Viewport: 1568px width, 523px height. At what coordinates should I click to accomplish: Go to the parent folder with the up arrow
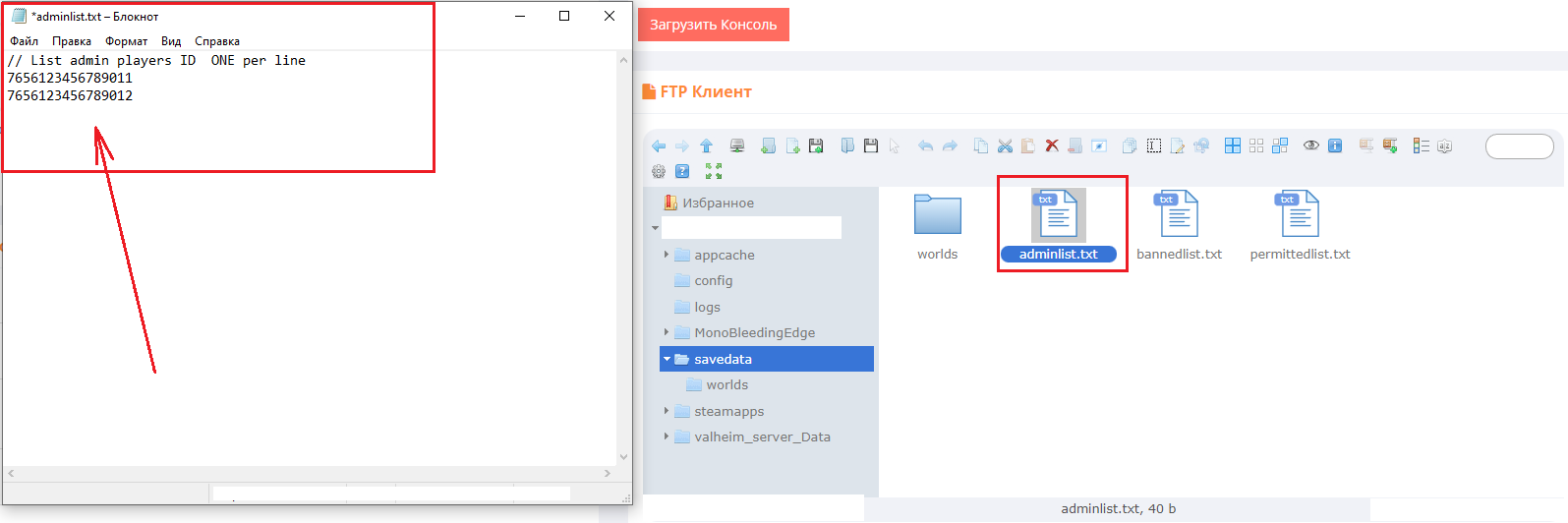pyautogui.click(x=706, y=145)
